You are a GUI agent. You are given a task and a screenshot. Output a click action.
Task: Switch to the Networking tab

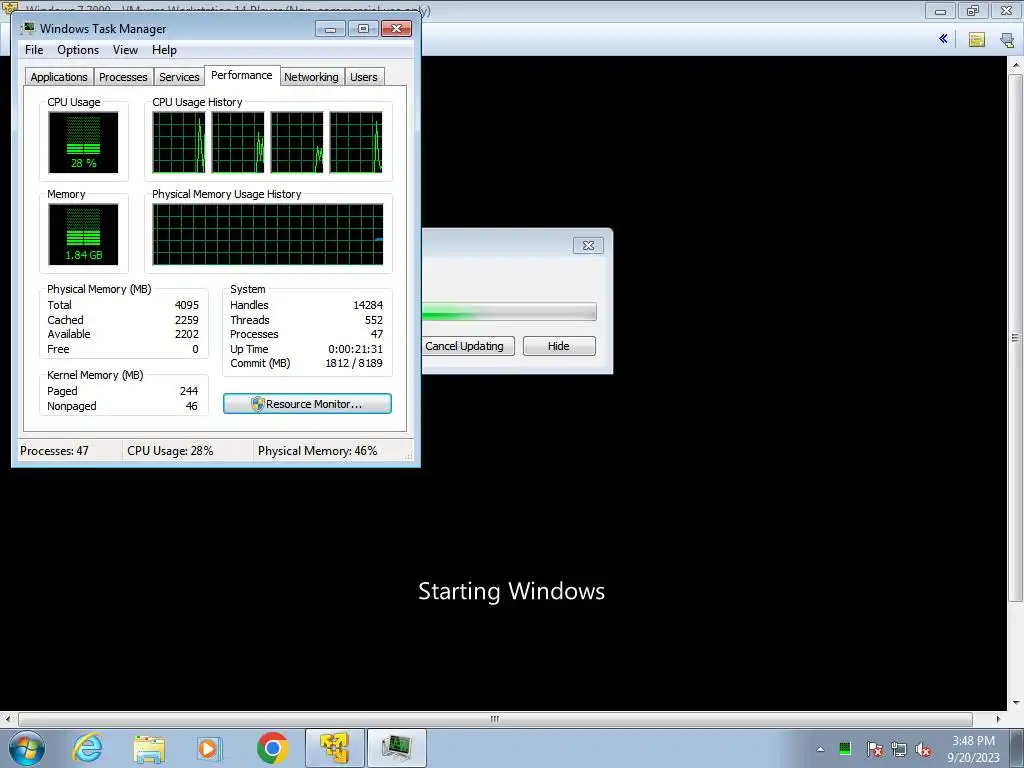pos(311,76)
